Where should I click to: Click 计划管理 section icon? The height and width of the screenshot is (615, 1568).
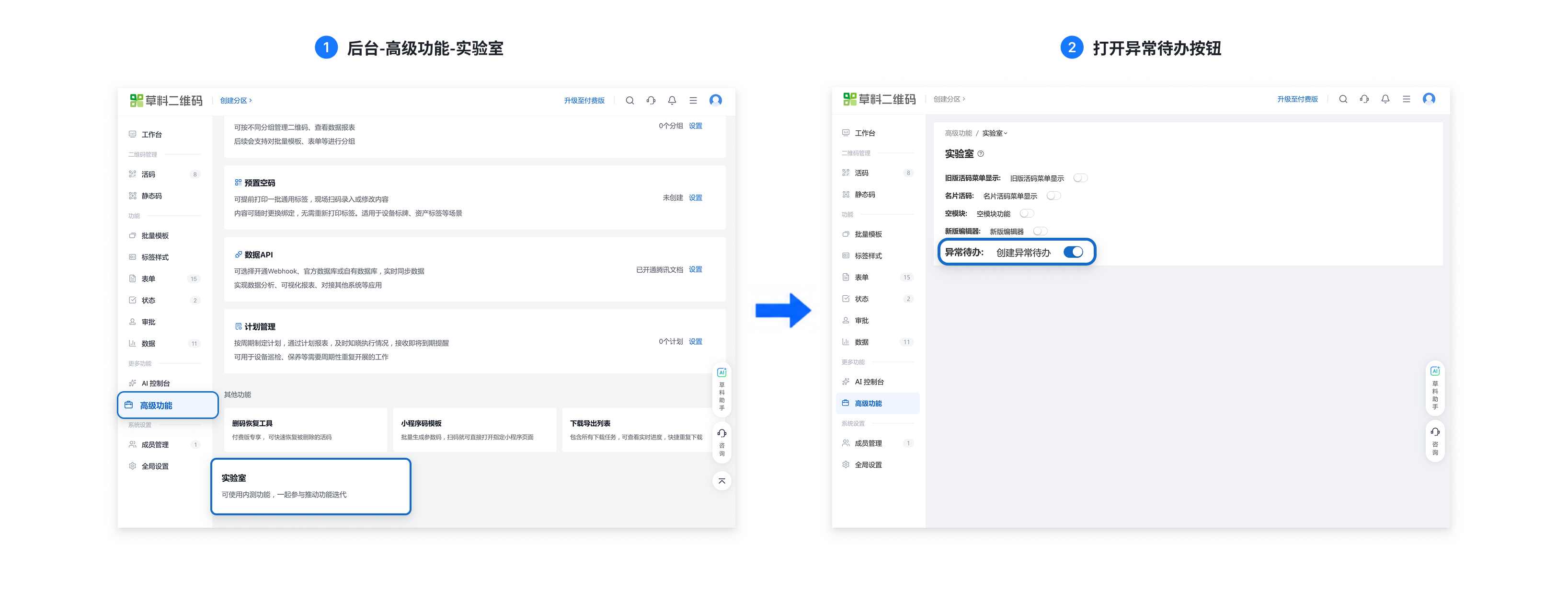click(x=238, y=326)
